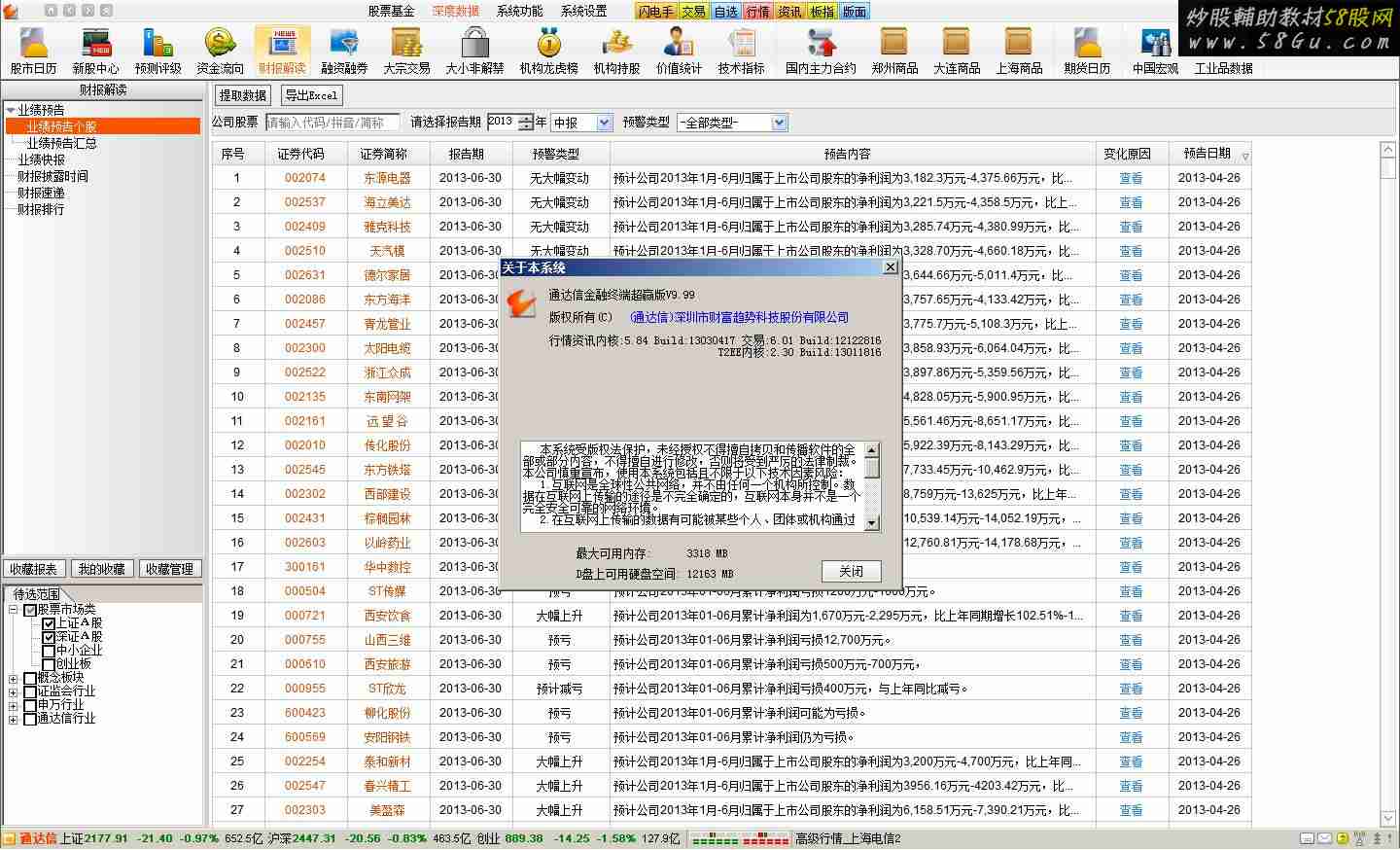Click the yellow icon in status bar
The height and width of the screenshot is (850, 1400).
[1343, 838]
